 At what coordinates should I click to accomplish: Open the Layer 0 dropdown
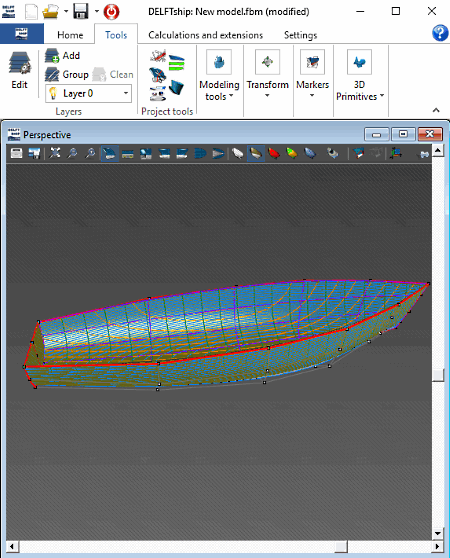[x=126, y=93]
